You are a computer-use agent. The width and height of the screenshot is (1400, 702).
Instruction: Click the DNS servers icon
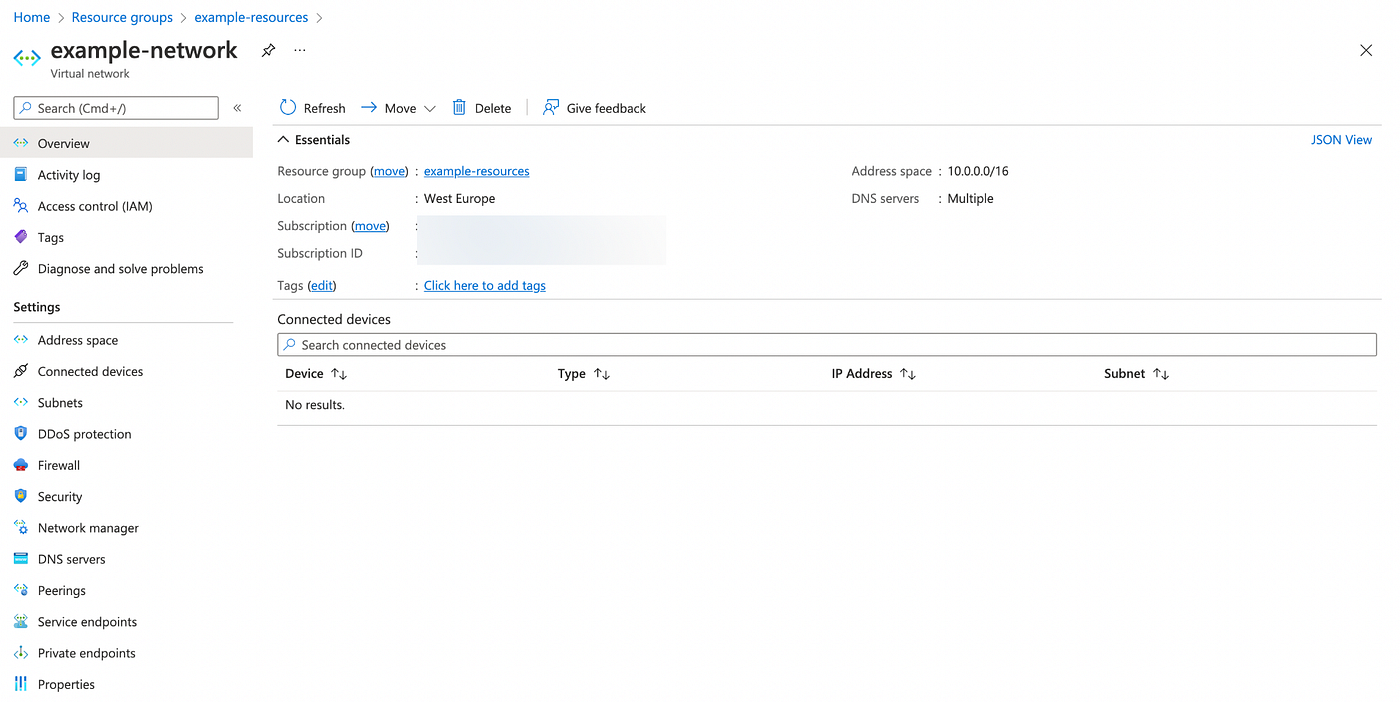(x=21, y=559)
